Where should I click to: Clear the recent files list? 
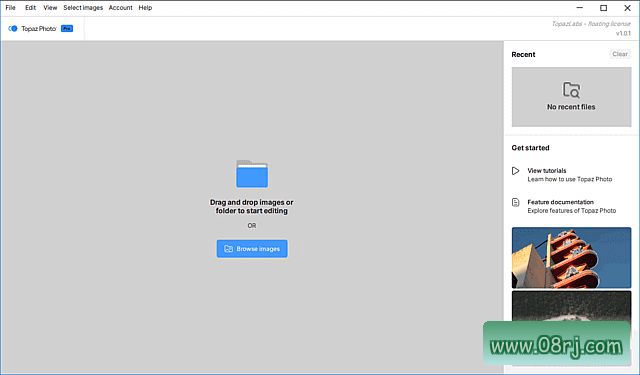click(x=620, y=54)
